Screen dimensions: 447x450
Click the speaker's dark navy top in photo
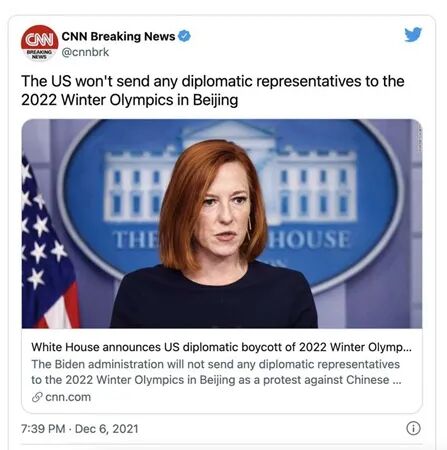pos(213,297)
